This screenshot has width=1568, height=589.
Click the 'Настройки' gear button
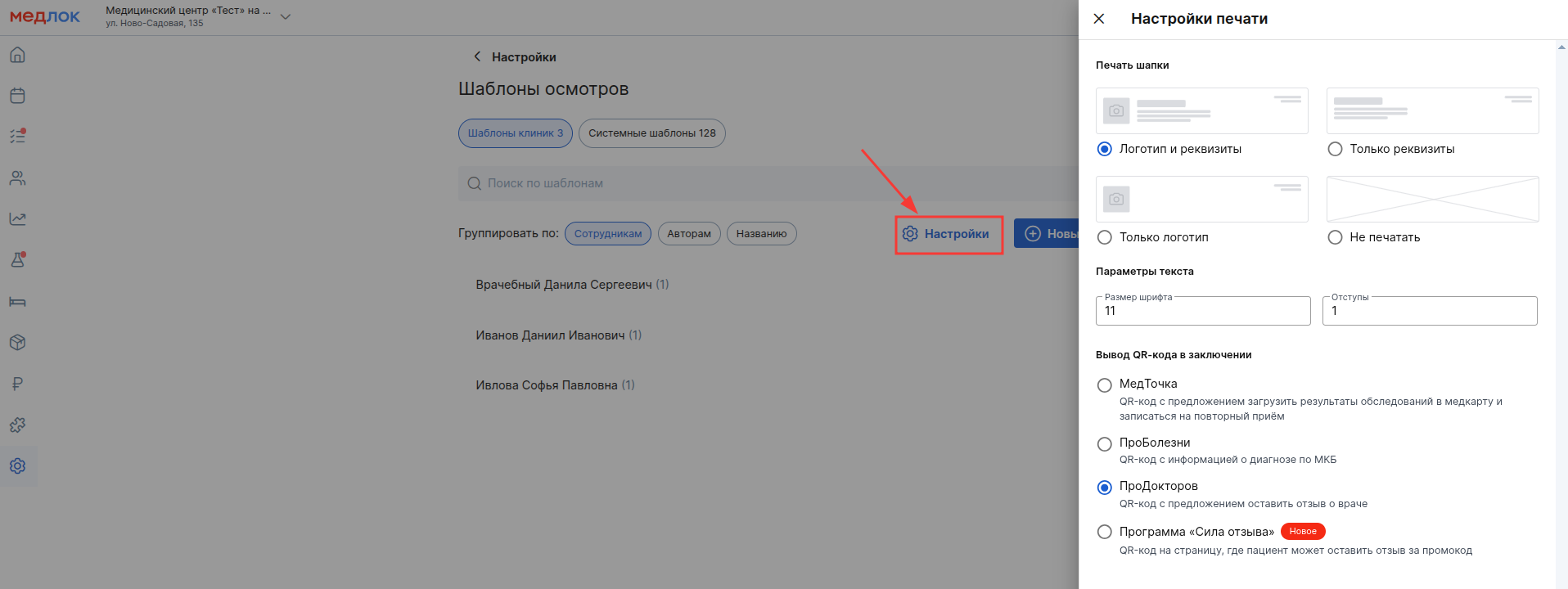tap(948, 234)
